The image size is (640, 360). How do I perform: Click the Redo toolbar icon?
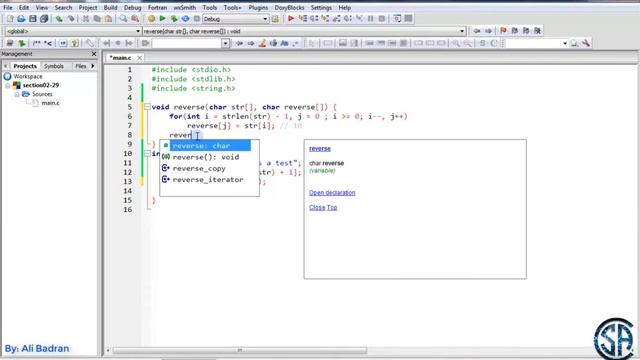point(71,19)
